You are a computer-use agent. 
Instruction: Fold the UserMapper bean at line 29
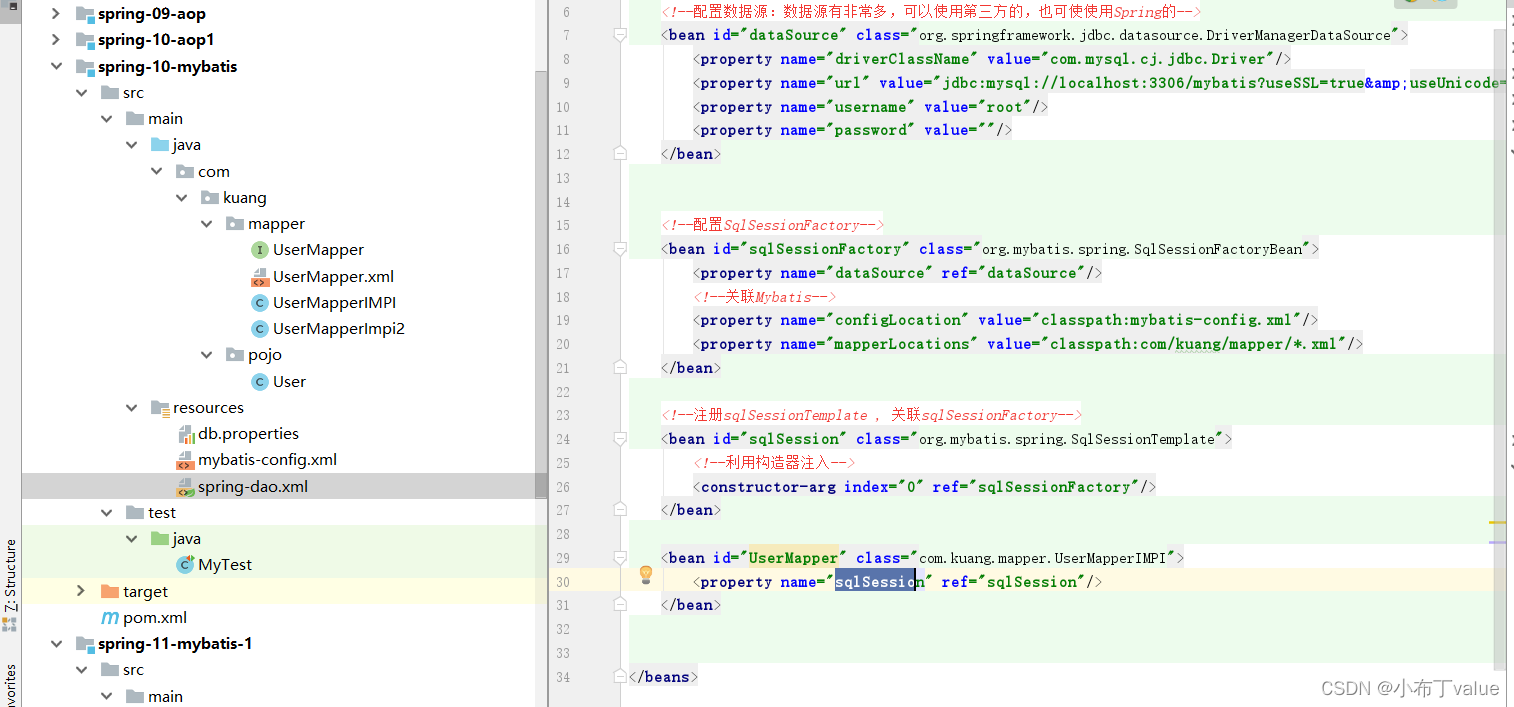click(x=620, y=558)
